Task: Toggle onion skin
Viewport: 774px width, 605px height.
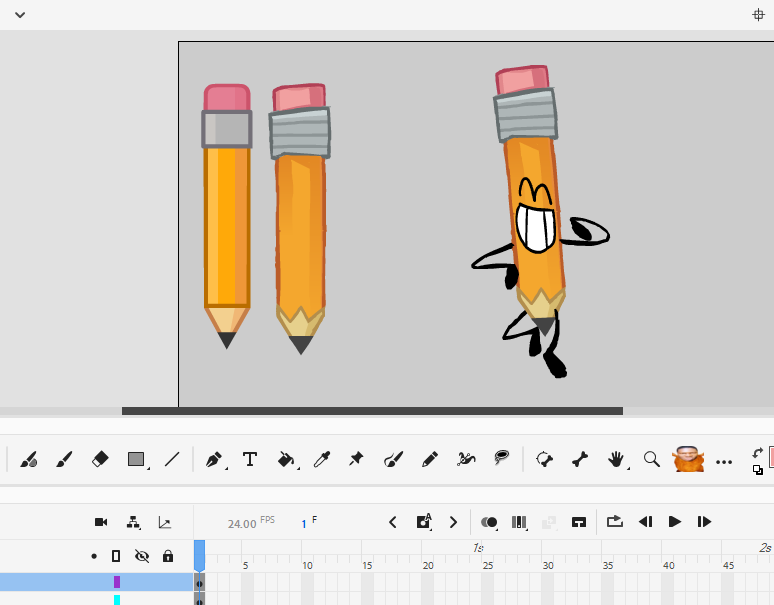Action: click(x=489, y=522)
